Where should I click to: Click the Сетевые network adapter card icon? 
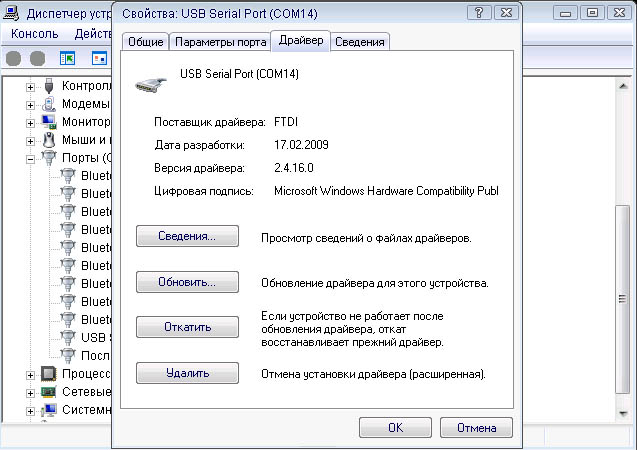click(x=50, y=392)
